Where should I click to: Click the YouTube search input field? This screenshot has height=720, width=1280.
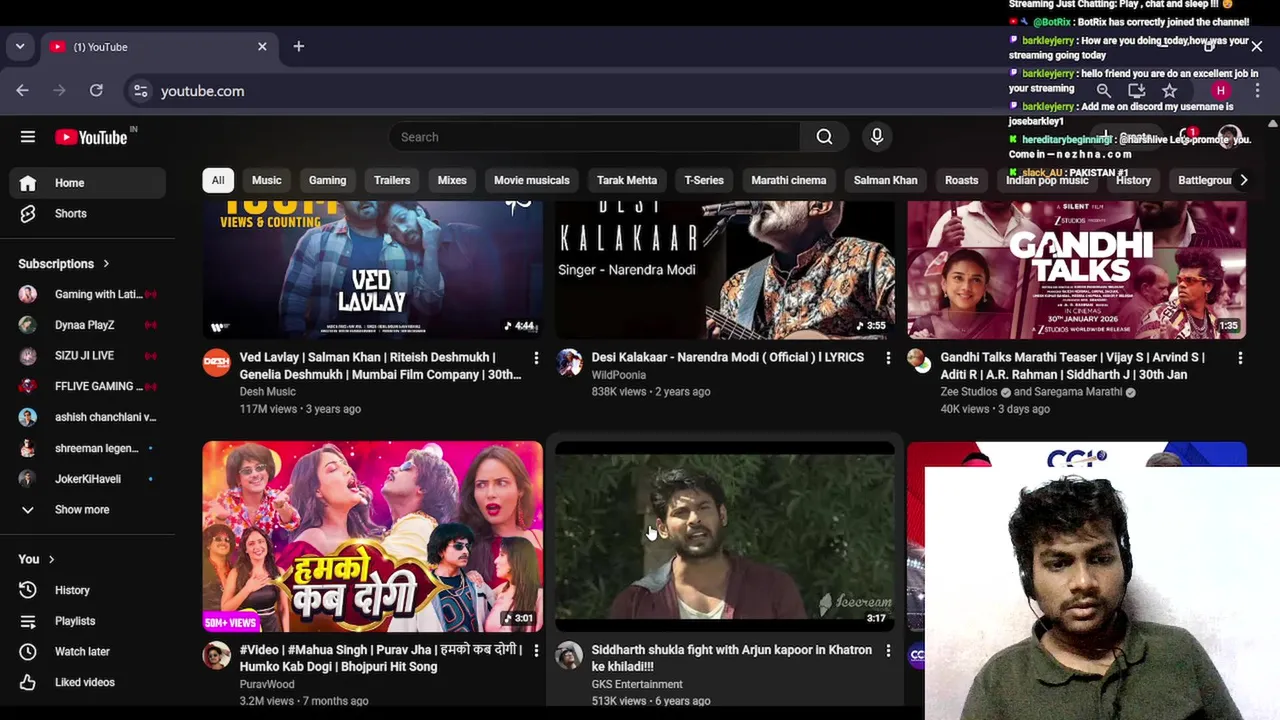(594, 137)
